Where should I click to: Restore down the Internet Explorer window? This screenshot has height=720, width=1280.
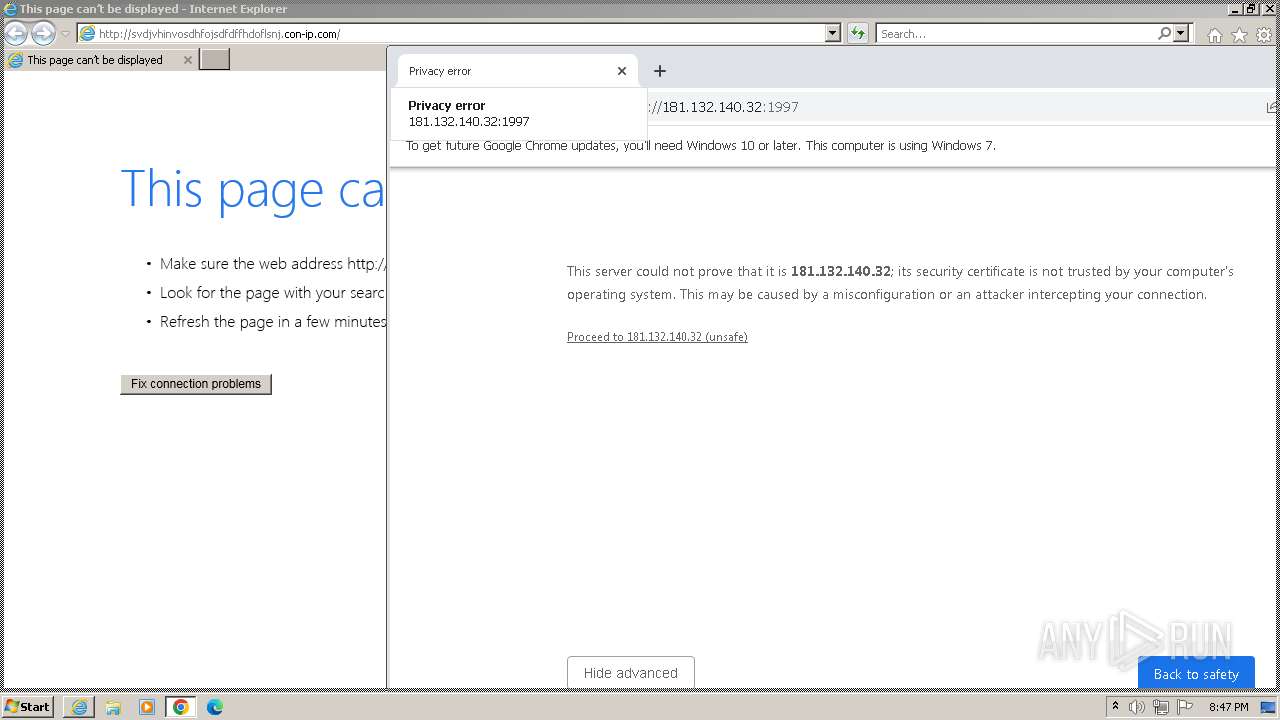[x=1251, y=9]
